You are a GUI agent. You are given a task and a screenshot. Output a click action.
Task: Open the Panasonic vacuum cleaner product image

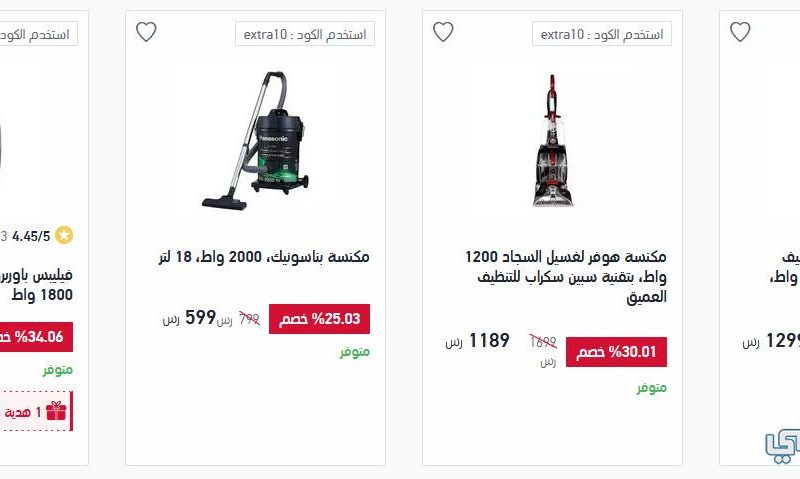pyautogui.click(x=255, y=141)
